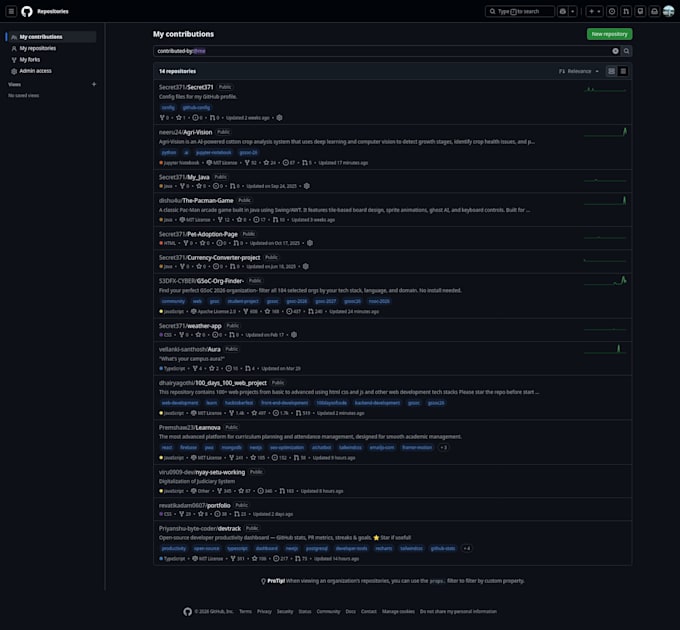680x630 pixels.
Task: Open the vellanki-santhosh/Aura repository
Action: pos(190,349)
